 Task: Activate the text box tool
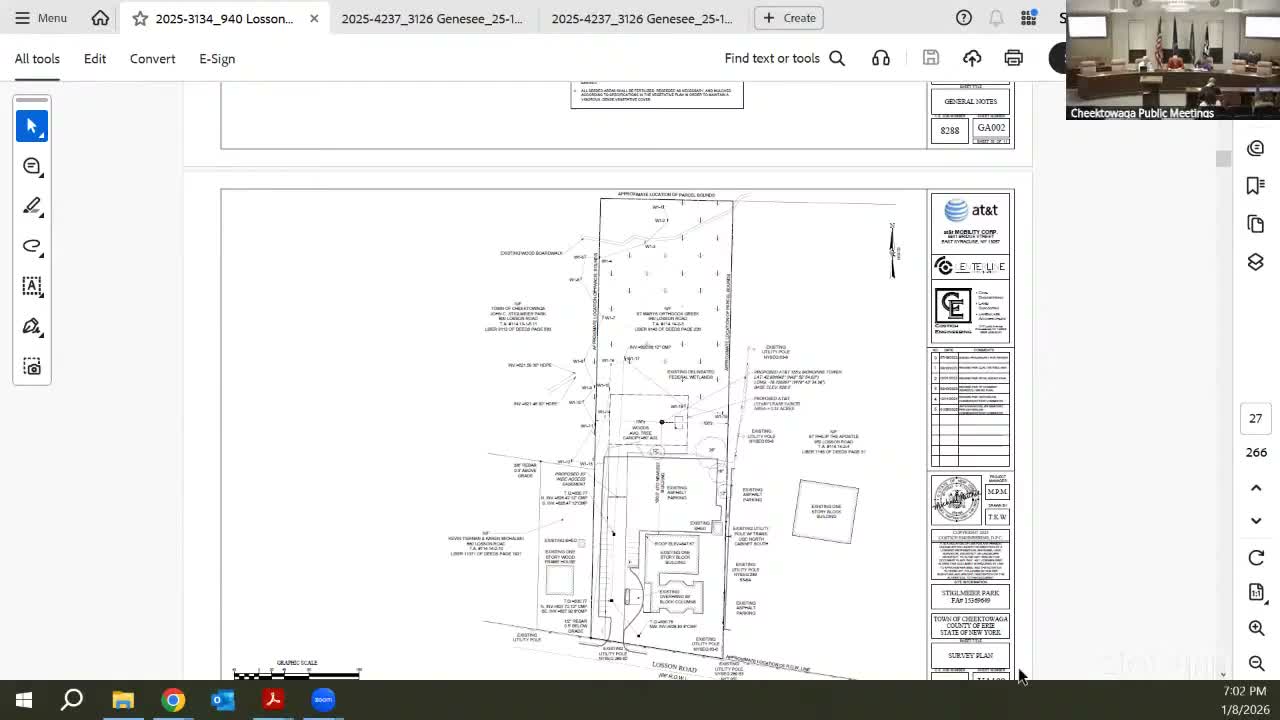[x=32, y=286]
